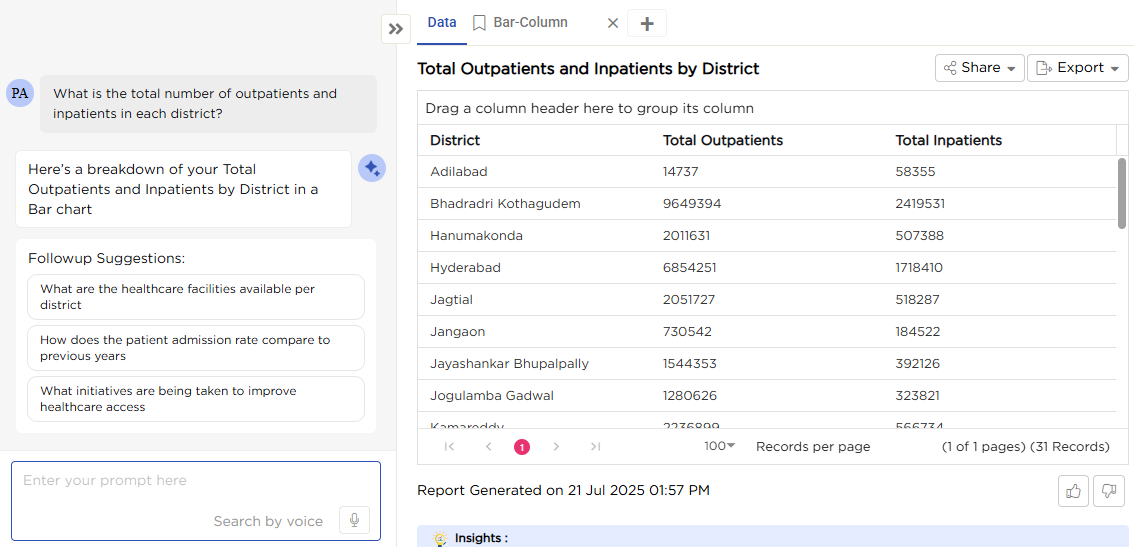
Task: Open the Share dropdown
Action: pos(980,68)
